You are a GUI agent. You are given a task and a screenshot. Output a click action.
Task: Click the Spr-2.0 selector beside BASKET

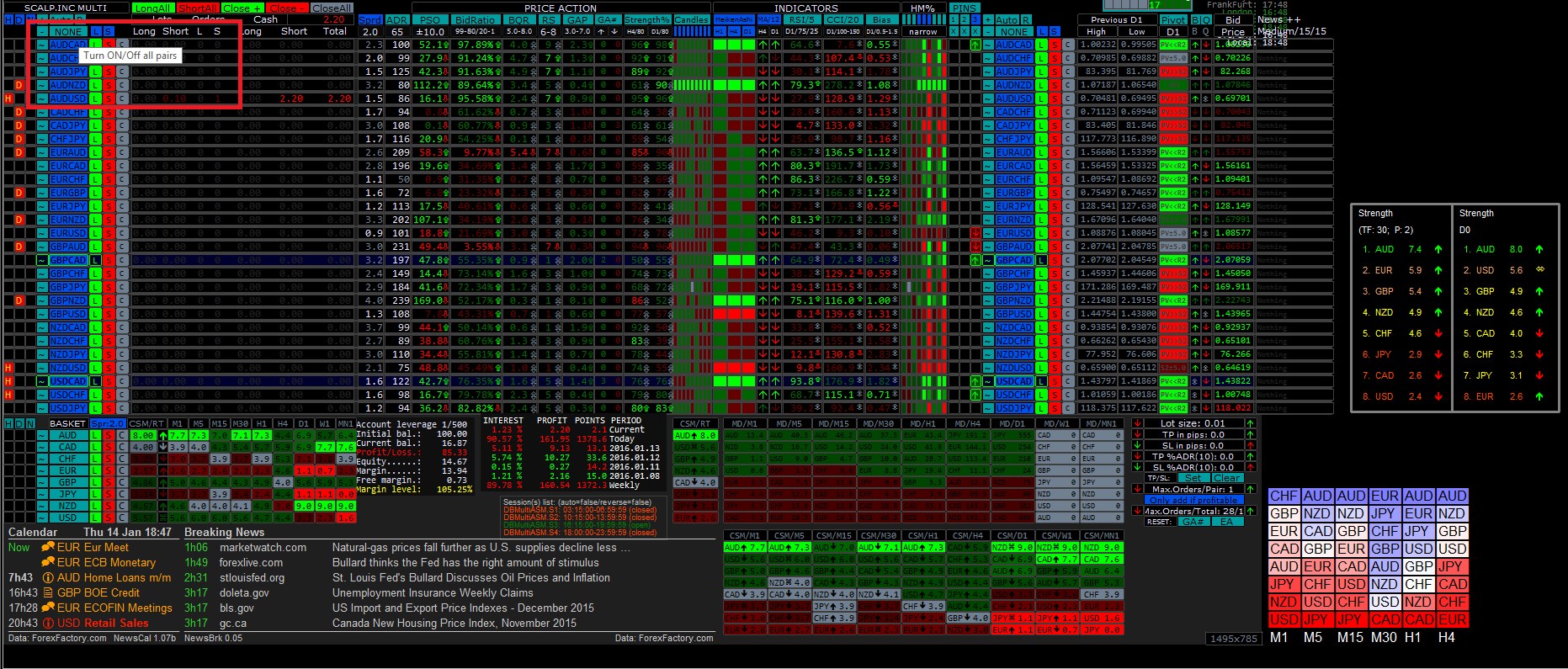(x=108, y=423)
